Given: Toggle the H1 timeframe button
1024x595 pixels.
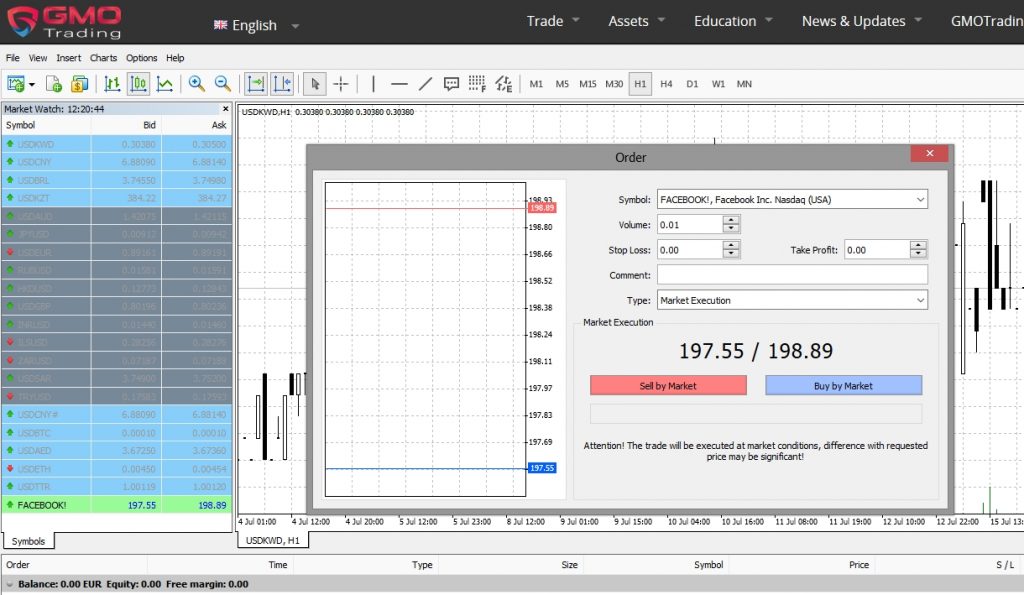Looking at the screenshot, I should 640,84.
